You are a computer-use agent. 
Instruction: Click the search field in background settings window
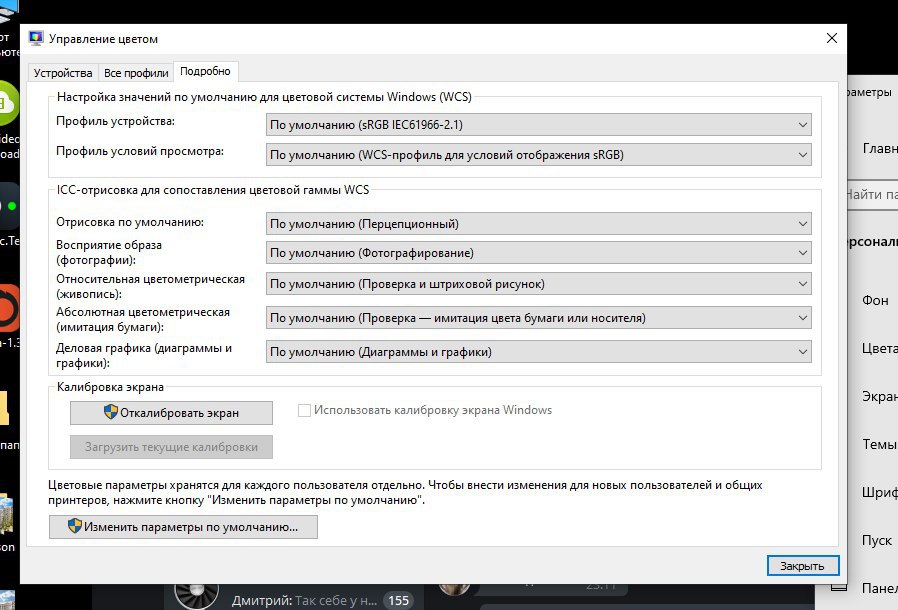(x=872, y=195)
